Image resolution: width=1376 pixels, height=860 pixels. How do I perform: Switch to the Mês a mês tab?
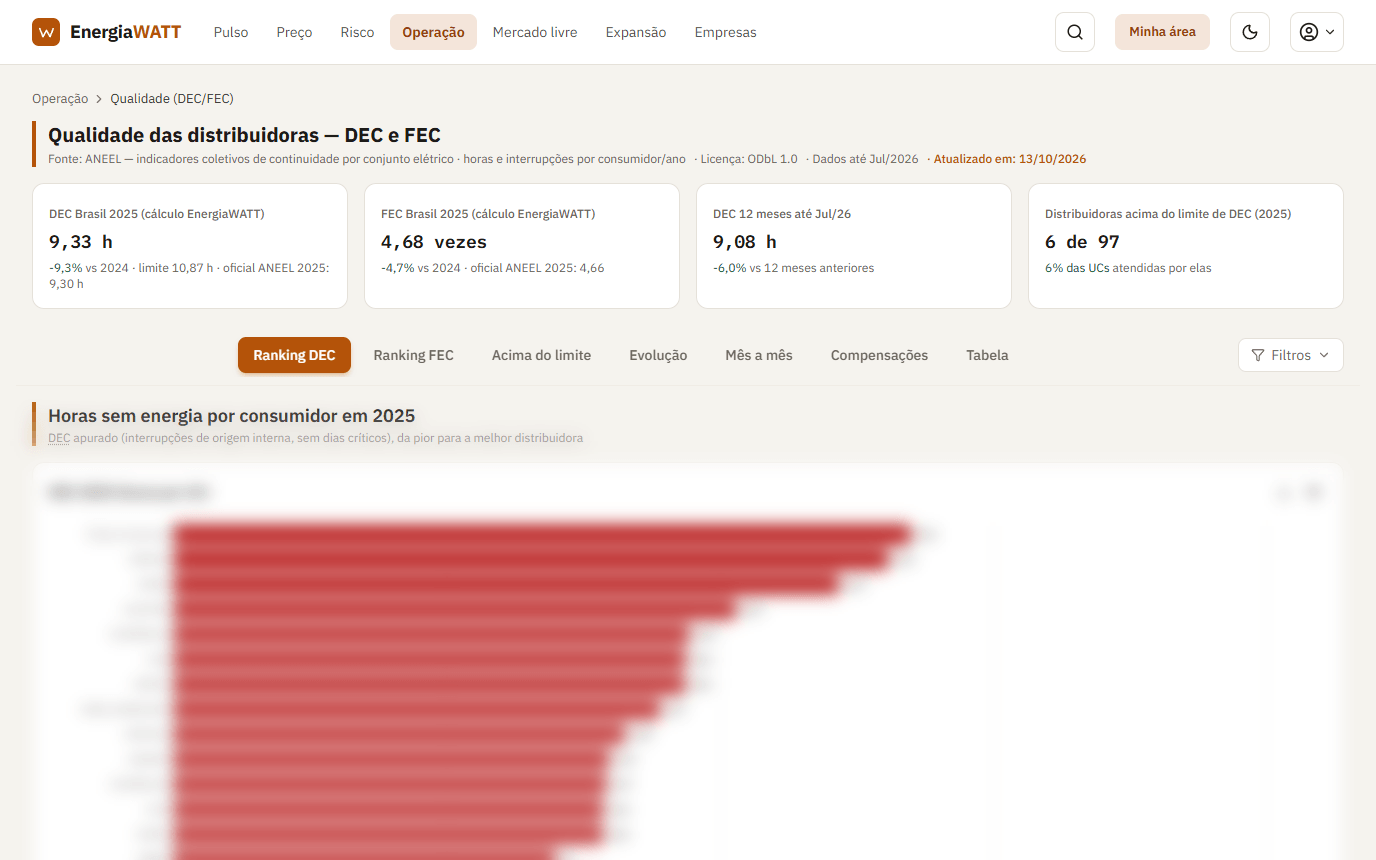(759, 355)
